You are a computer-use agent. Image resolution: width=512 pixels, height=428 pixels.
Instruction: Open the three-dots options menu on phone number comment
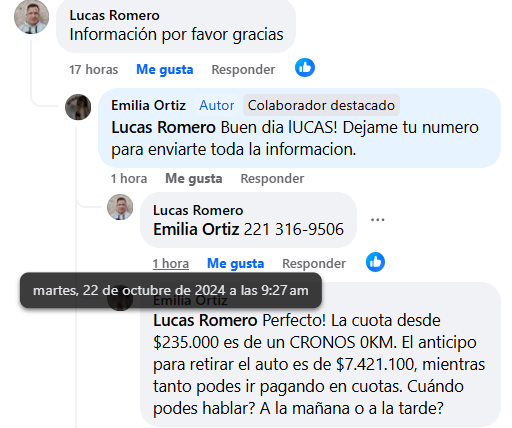378,220
